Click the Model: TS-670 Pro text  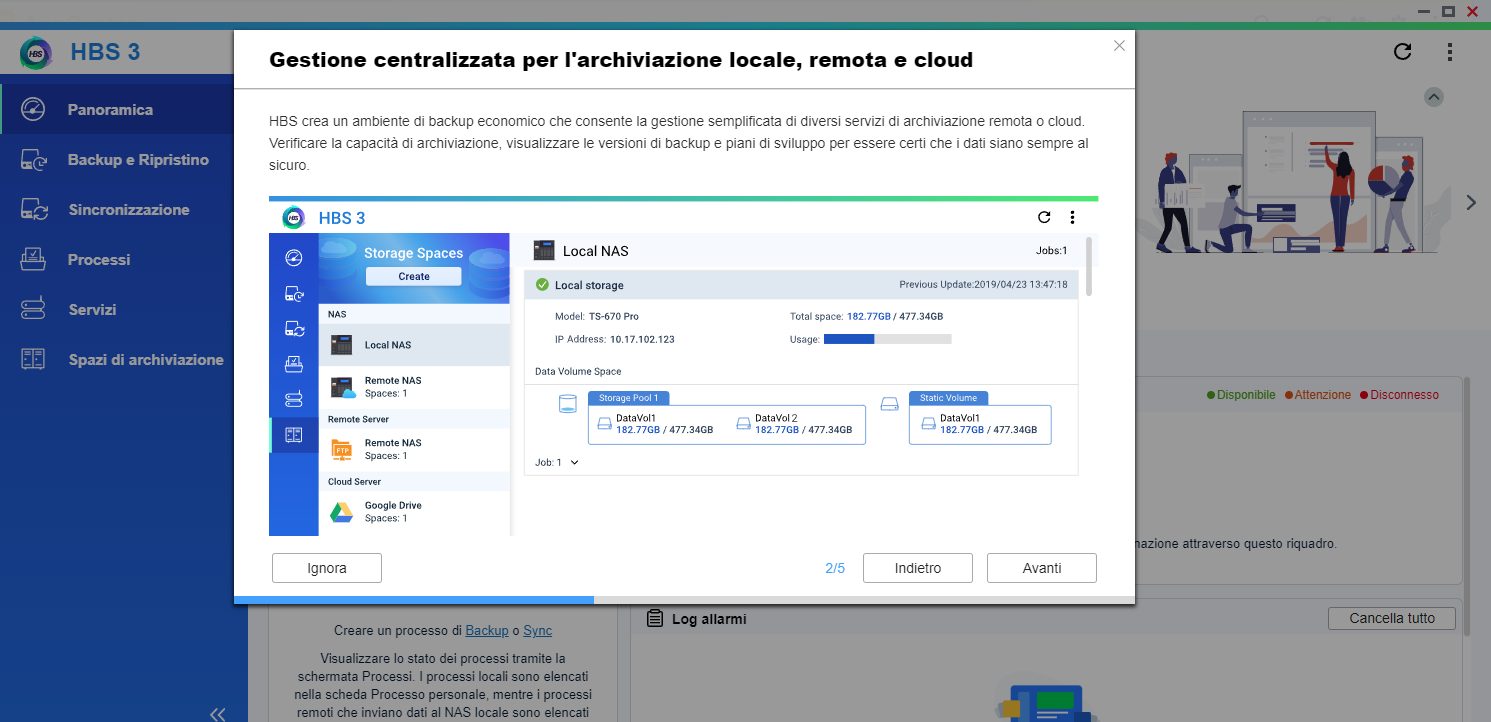click(x=597, y=316)
